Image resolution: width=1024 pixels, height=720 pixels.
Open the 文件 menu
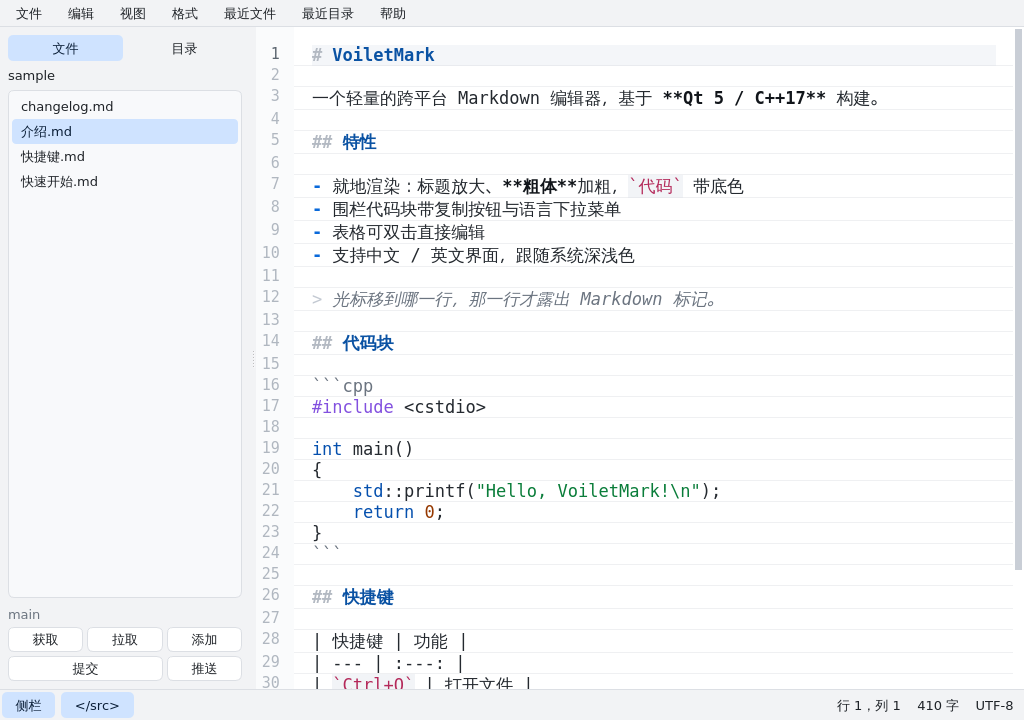[x=29, y=14]
